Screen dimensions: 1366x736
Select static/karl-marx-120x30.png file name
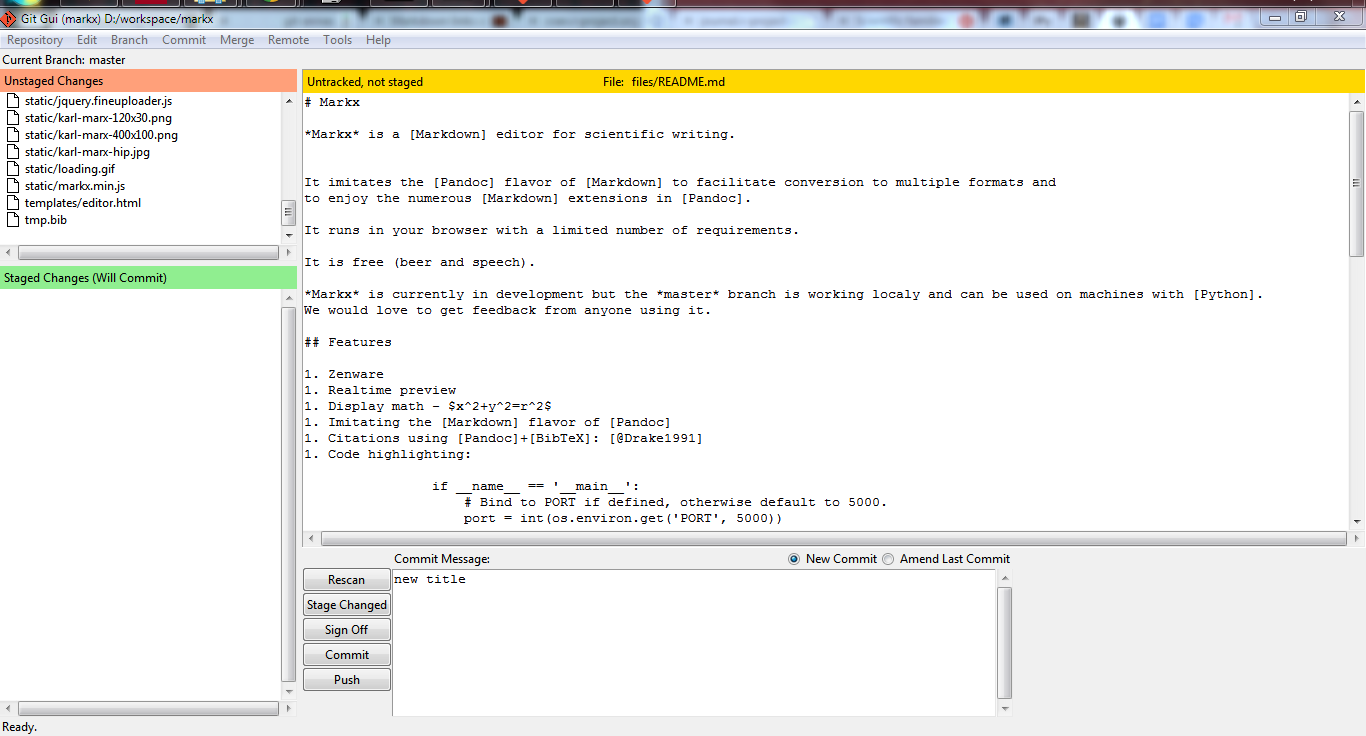pyautogui.click(x=98, y=118)
